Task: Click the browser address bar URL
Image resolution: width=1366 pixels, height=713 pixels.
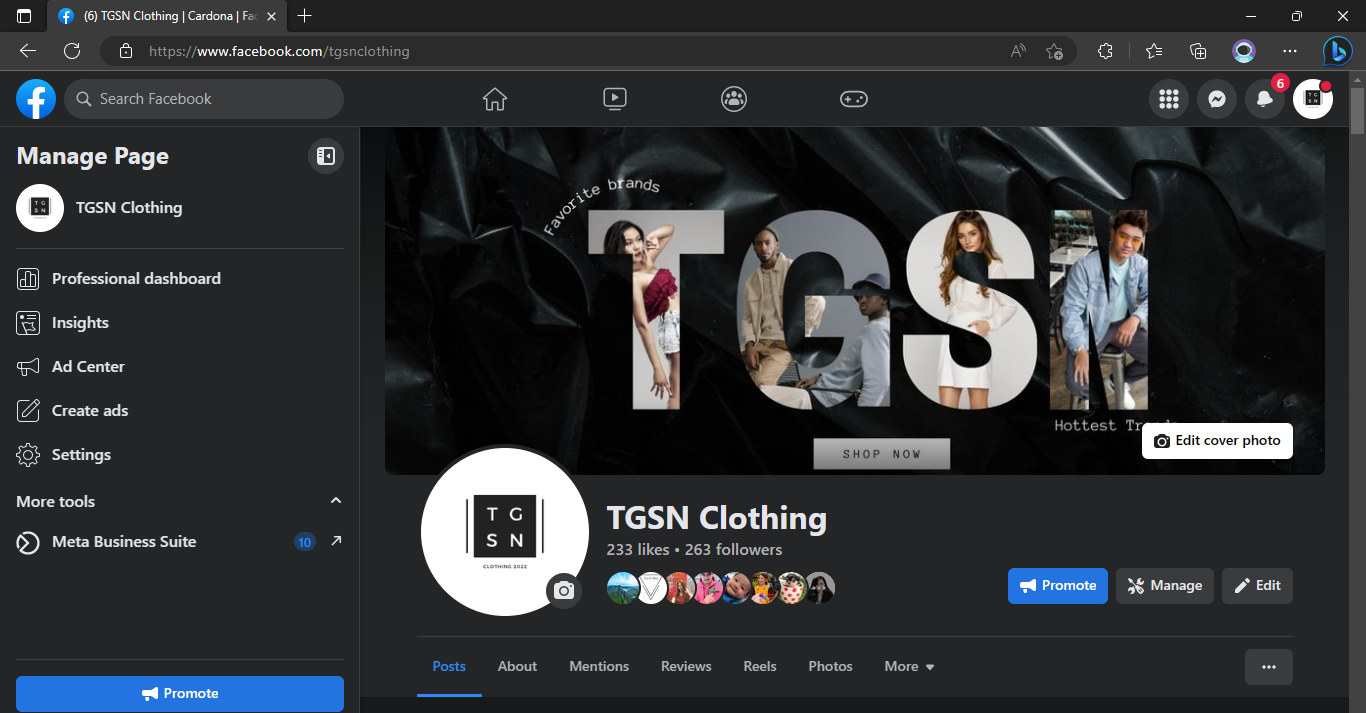Action: pyautogui.click(x=279, y=51)
